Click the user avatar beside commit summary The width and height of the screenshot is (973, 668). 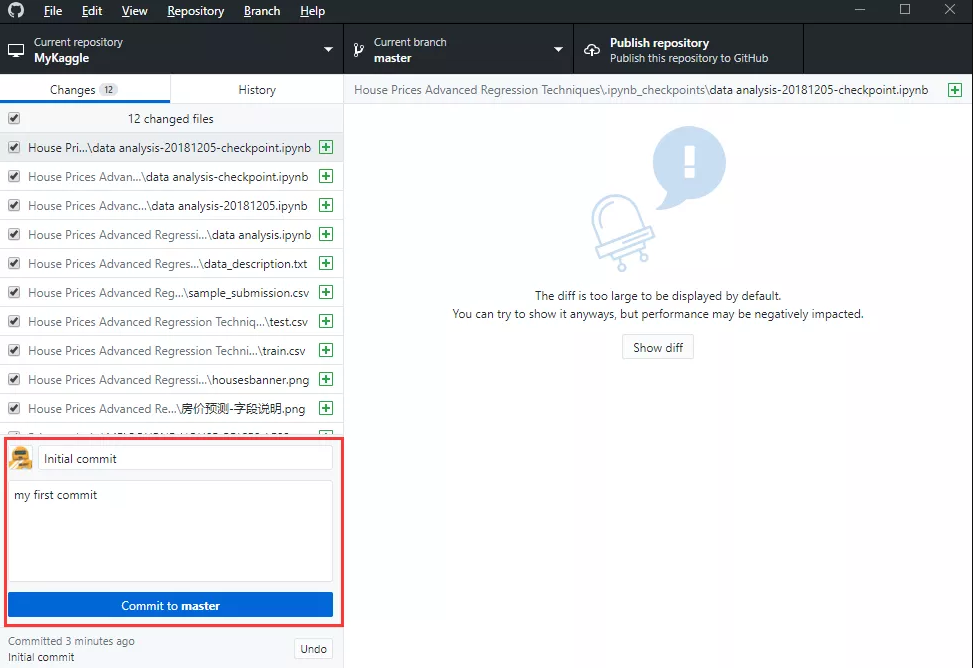pyautogui.click(x=20, y=458)
